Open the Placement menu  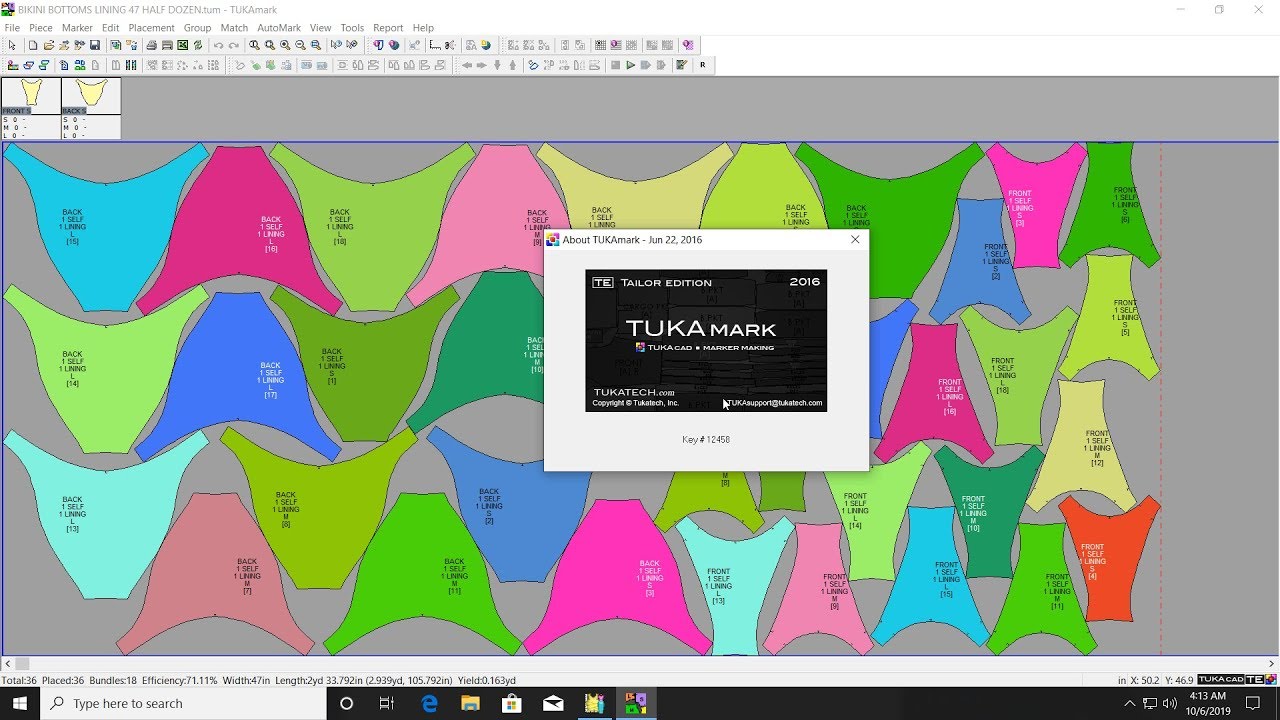tap(151, 28)
